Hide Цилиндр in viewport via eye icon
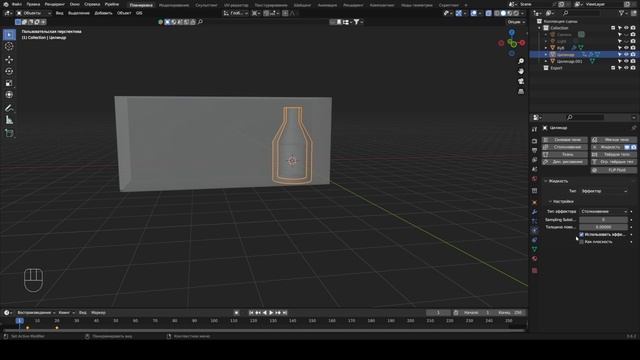 click(627, 55)
